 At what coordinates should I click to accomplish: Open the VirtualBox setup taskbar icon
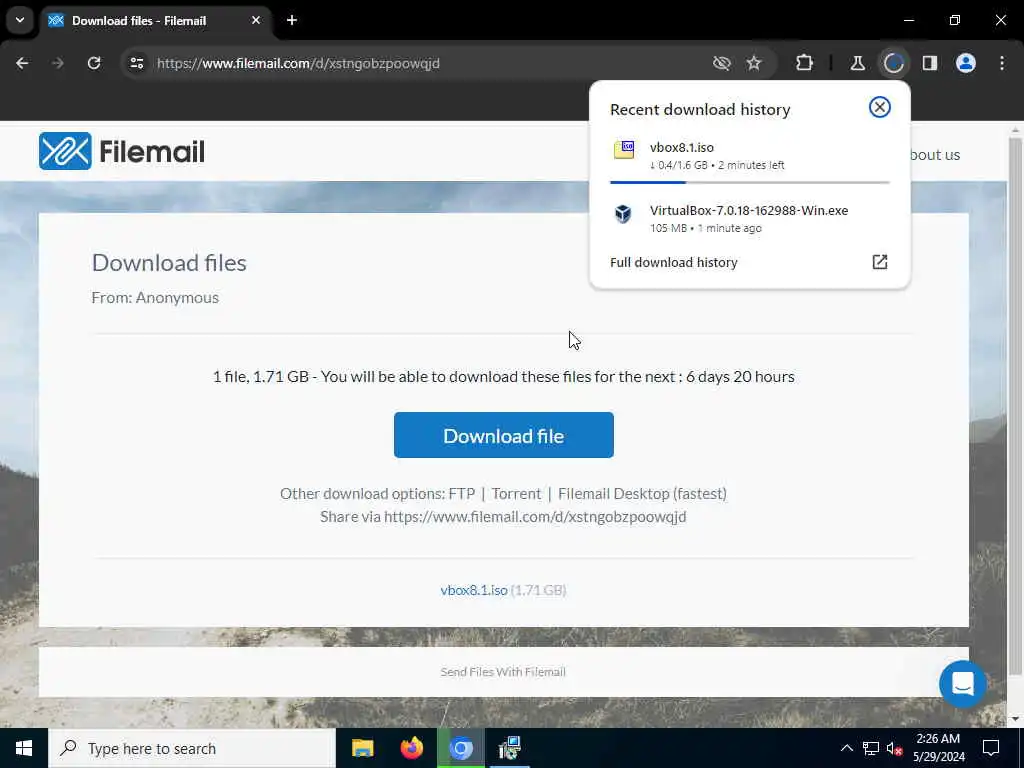(x=509, y=748)
